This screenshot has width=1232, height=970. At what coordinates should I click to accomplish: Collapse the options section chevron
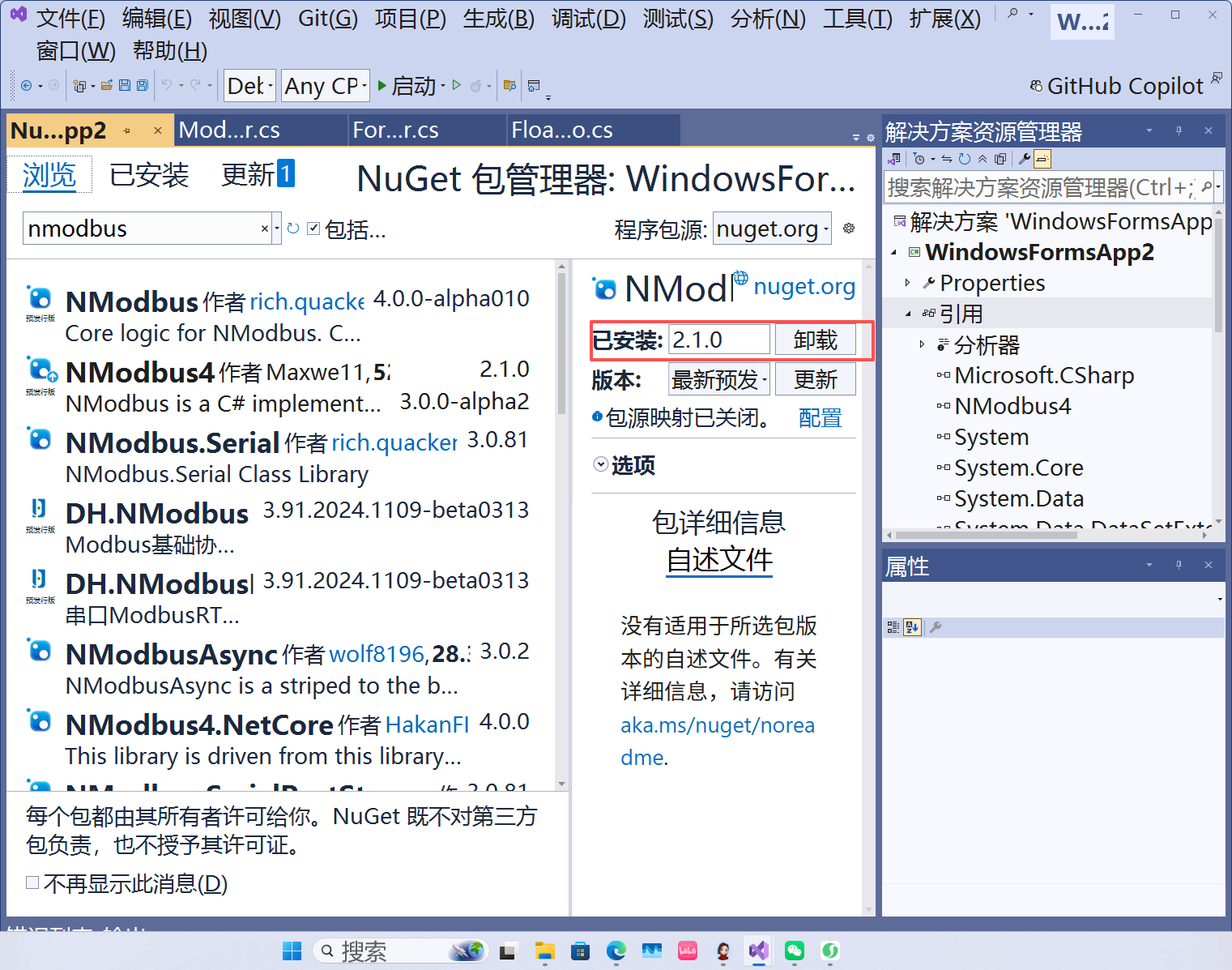pyautogui.click(x=601, y=464)
